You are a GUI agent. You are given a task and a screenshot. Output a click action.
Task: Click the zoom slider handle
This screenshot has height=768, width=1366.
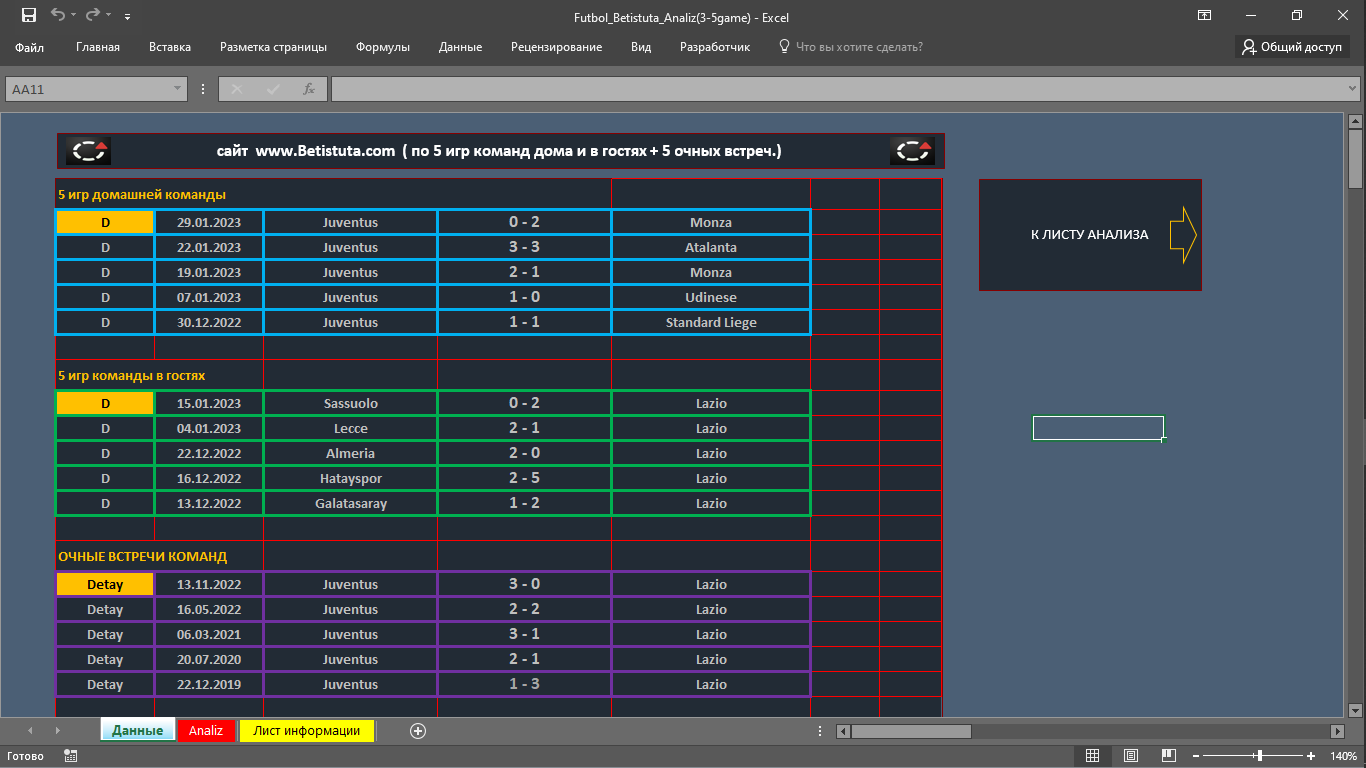pyautogui.click(x=1259, y=756)
